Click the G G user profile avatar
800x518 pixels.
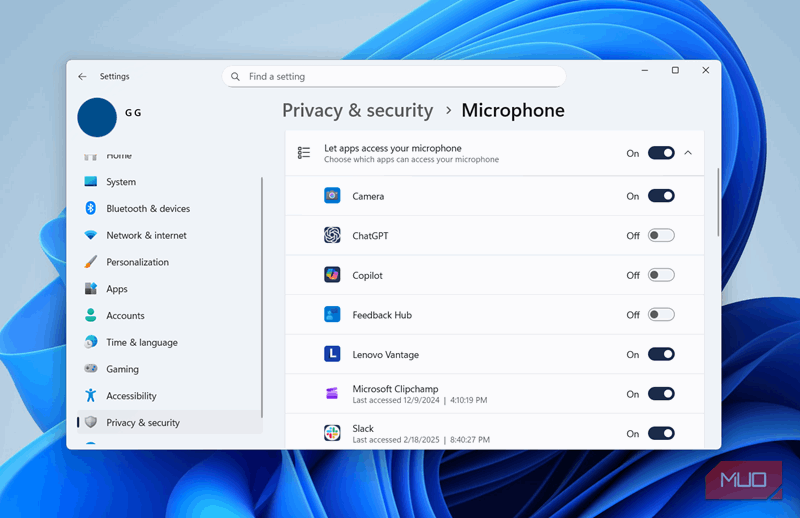point(97,117)
